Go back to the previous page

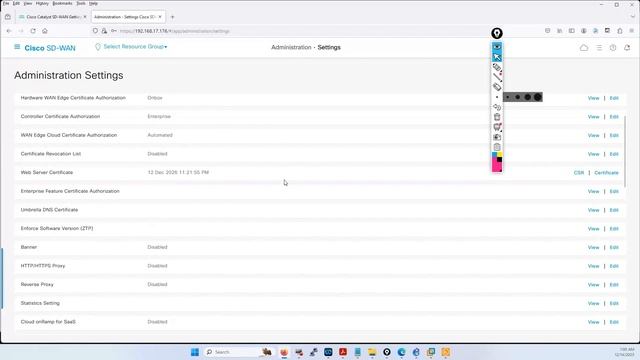[x=9, y=31]
